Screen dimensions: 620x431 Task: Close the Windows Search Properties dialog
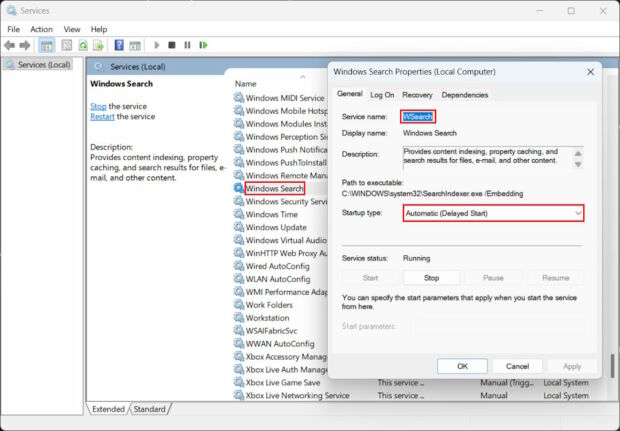pos(590,72)
